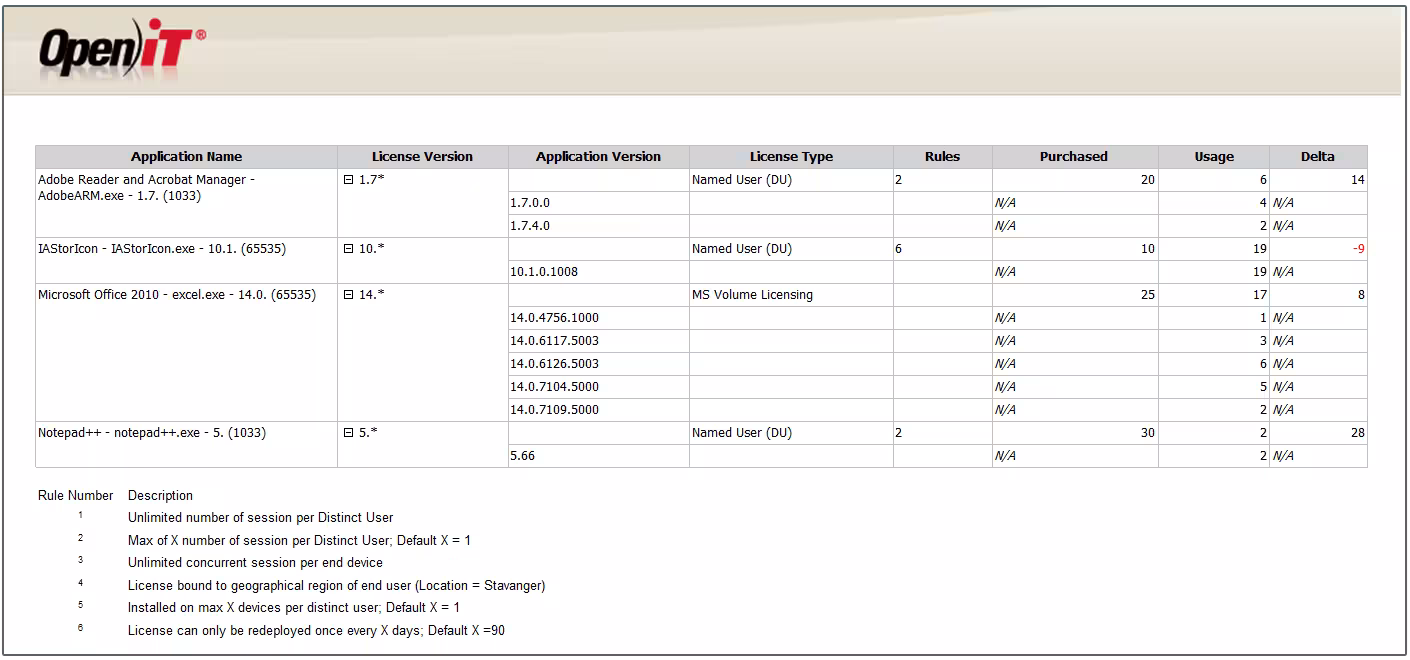Click the red -9 delta value

pos(1359,249)
